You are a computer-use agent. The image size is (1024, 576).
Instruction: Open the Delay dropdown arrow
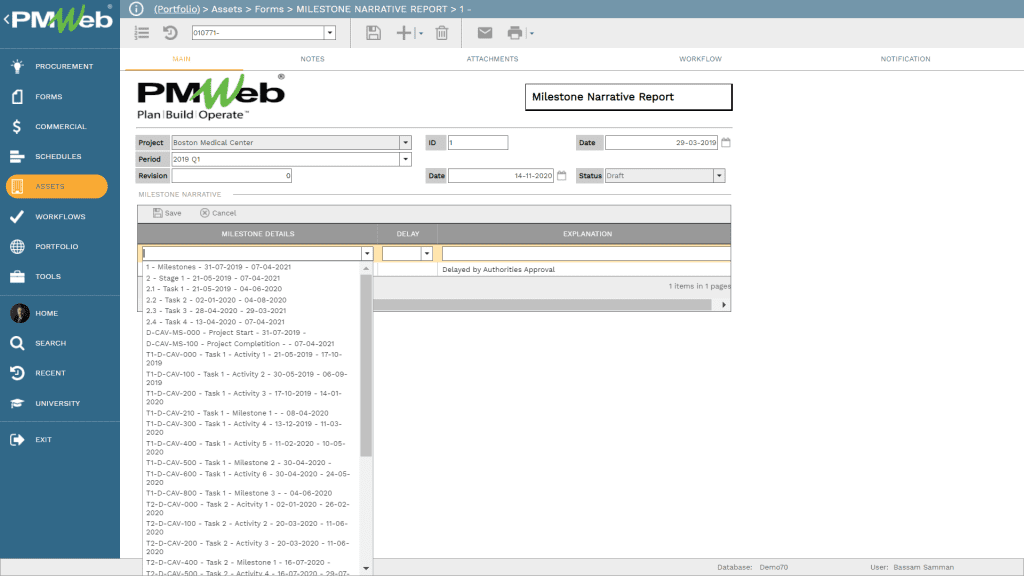tap(426, 253)
